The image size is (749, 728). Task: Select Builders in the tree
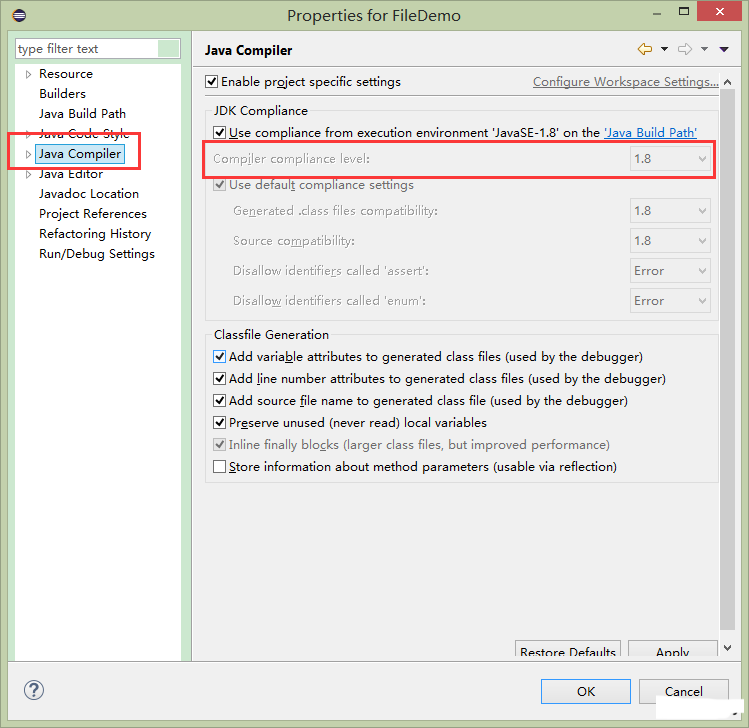tap(63, 94)
